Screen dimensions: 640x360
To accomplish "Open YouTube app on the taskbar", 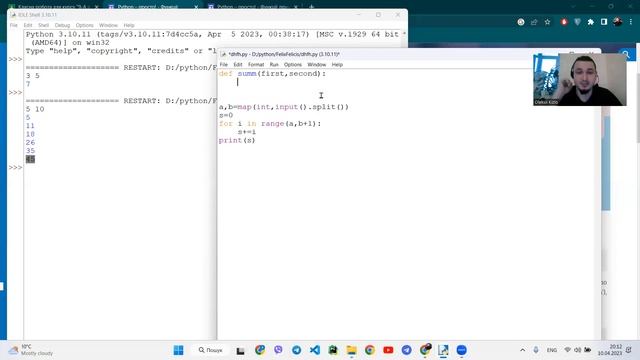I will (x=388, y=350).
